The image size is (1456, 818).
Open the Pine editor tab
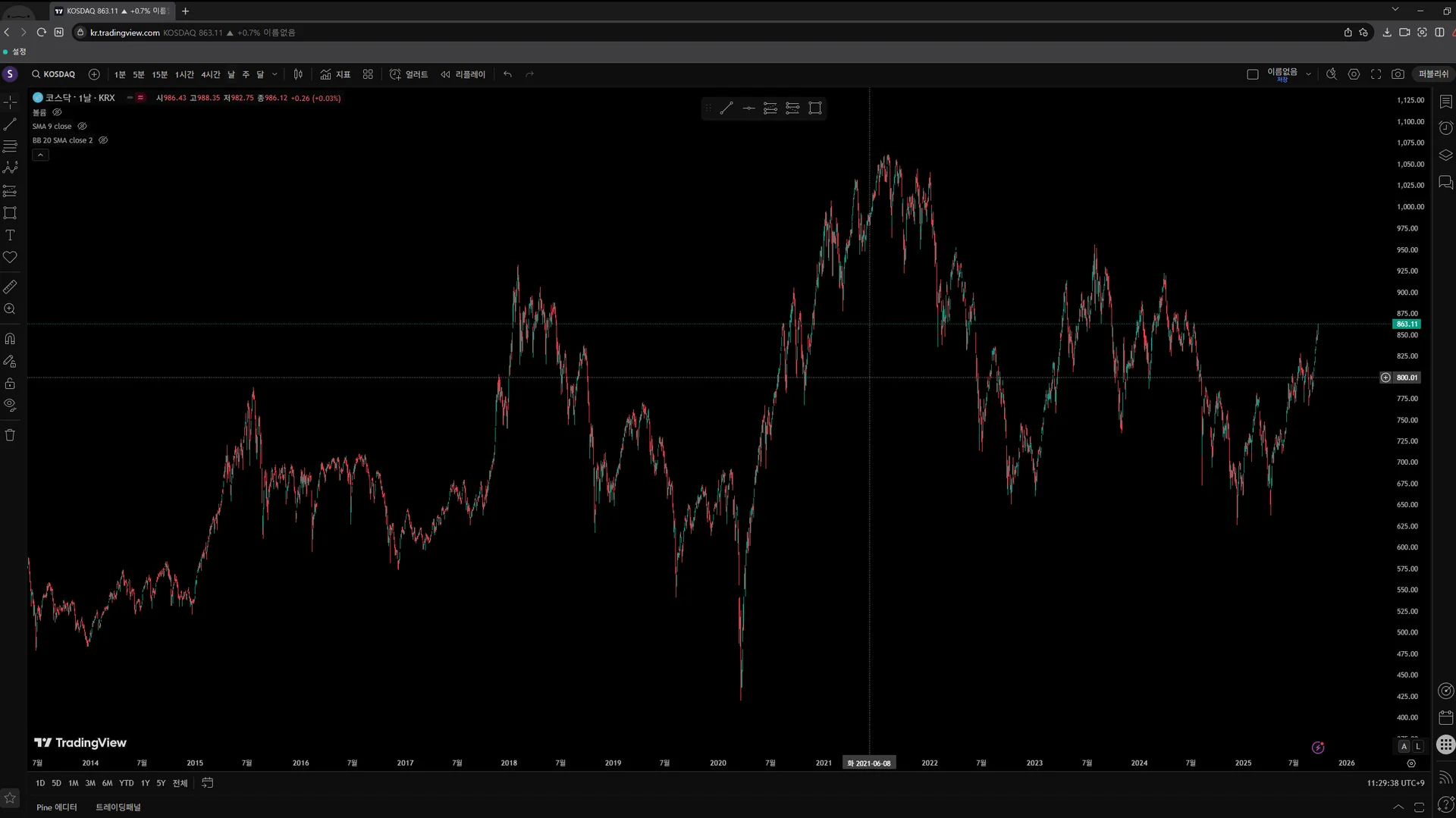(x=57, y=807)
